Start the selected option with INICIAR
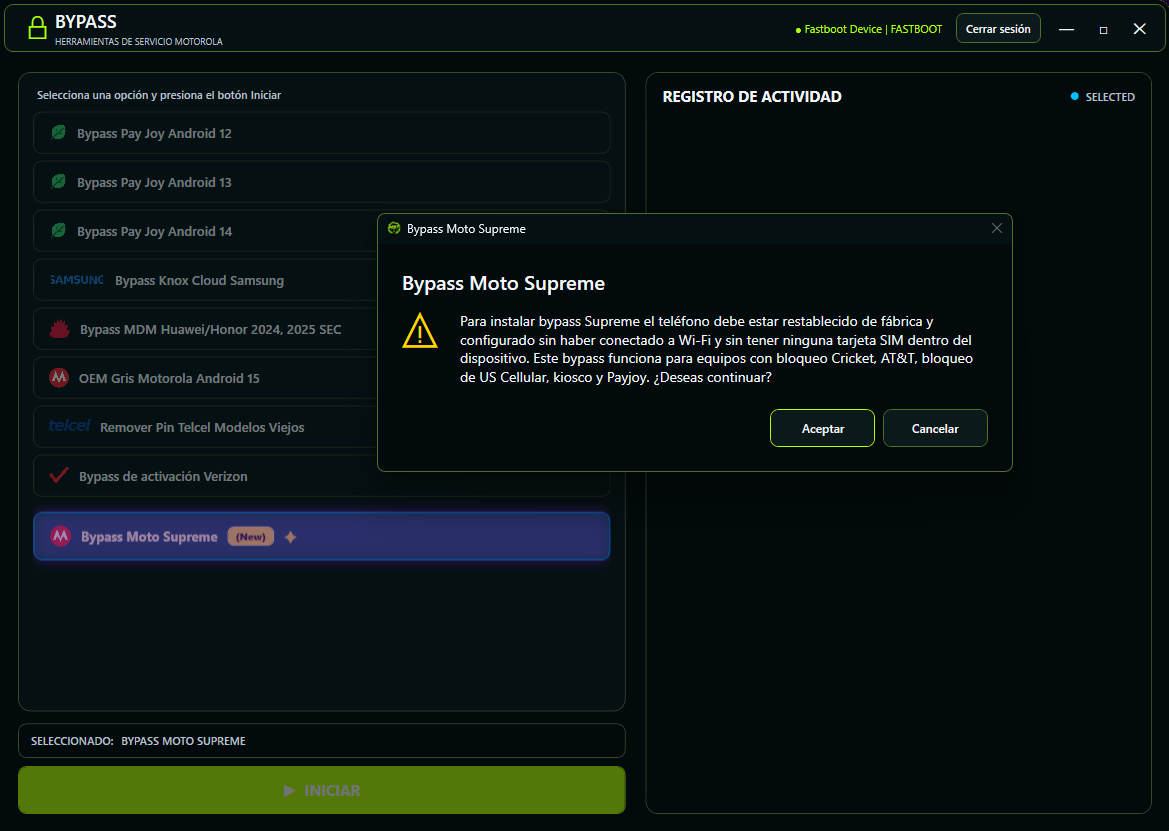Image resolution: width=1169 pixels, height=831 pixels. point(322,790)
